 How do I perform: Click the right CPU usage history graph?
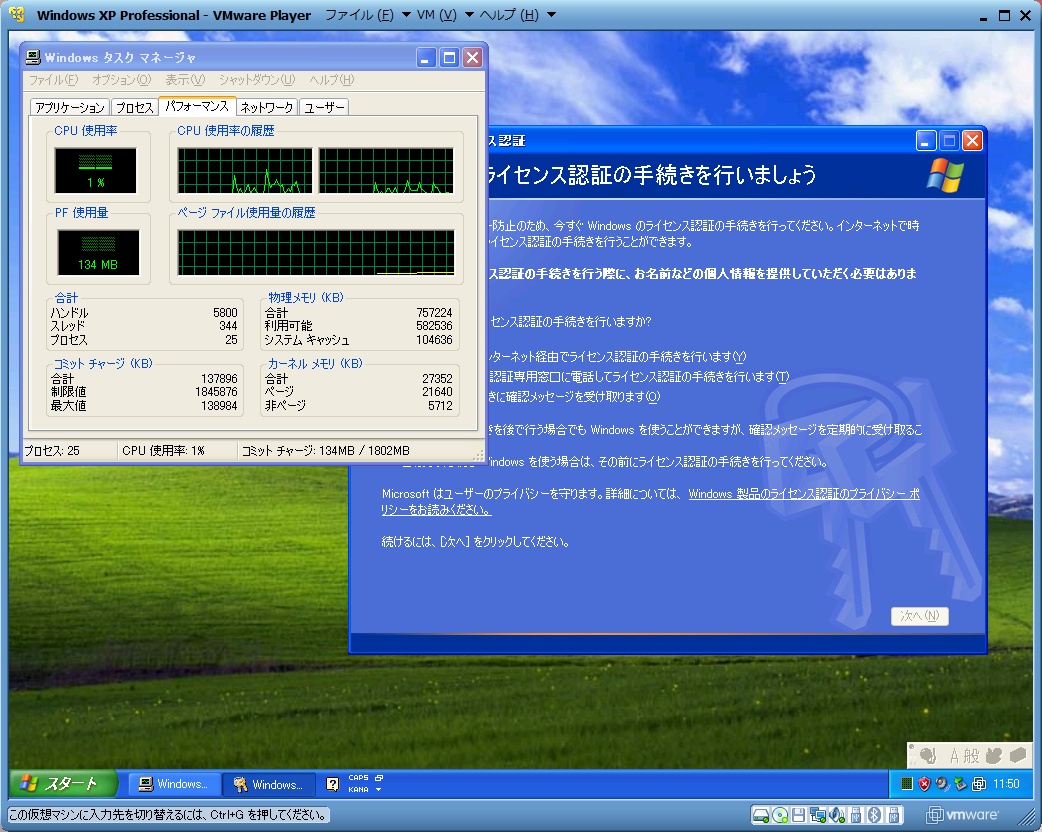[x=386, y=171]
